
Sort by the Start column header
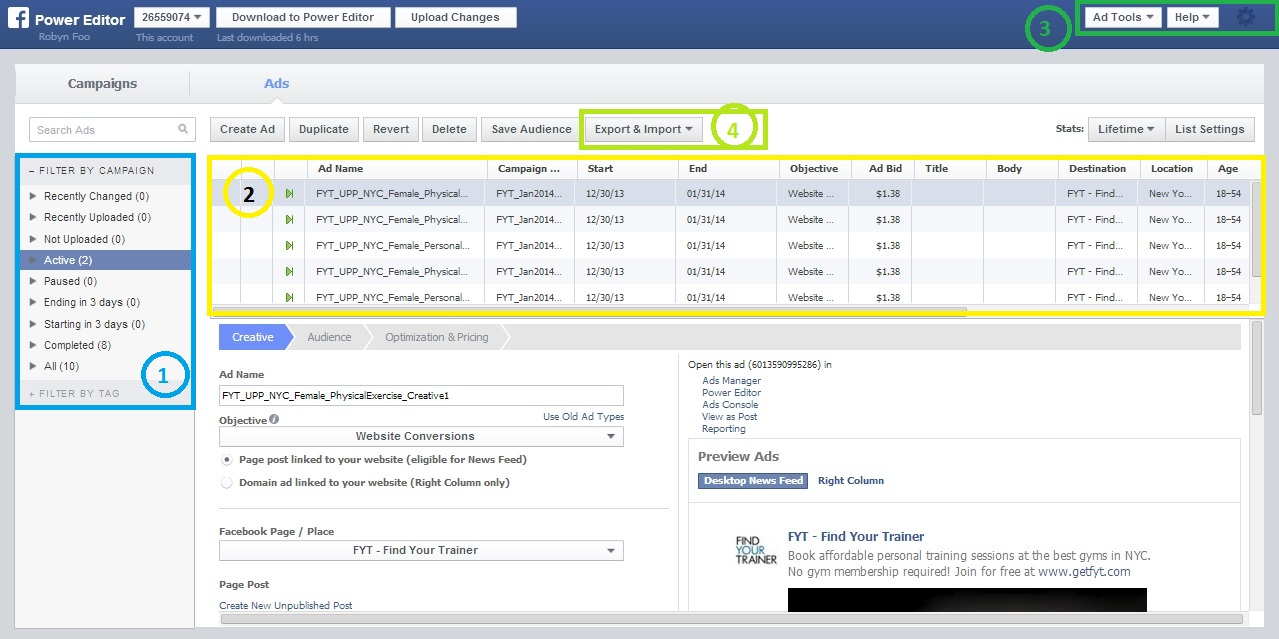(626, 169)
